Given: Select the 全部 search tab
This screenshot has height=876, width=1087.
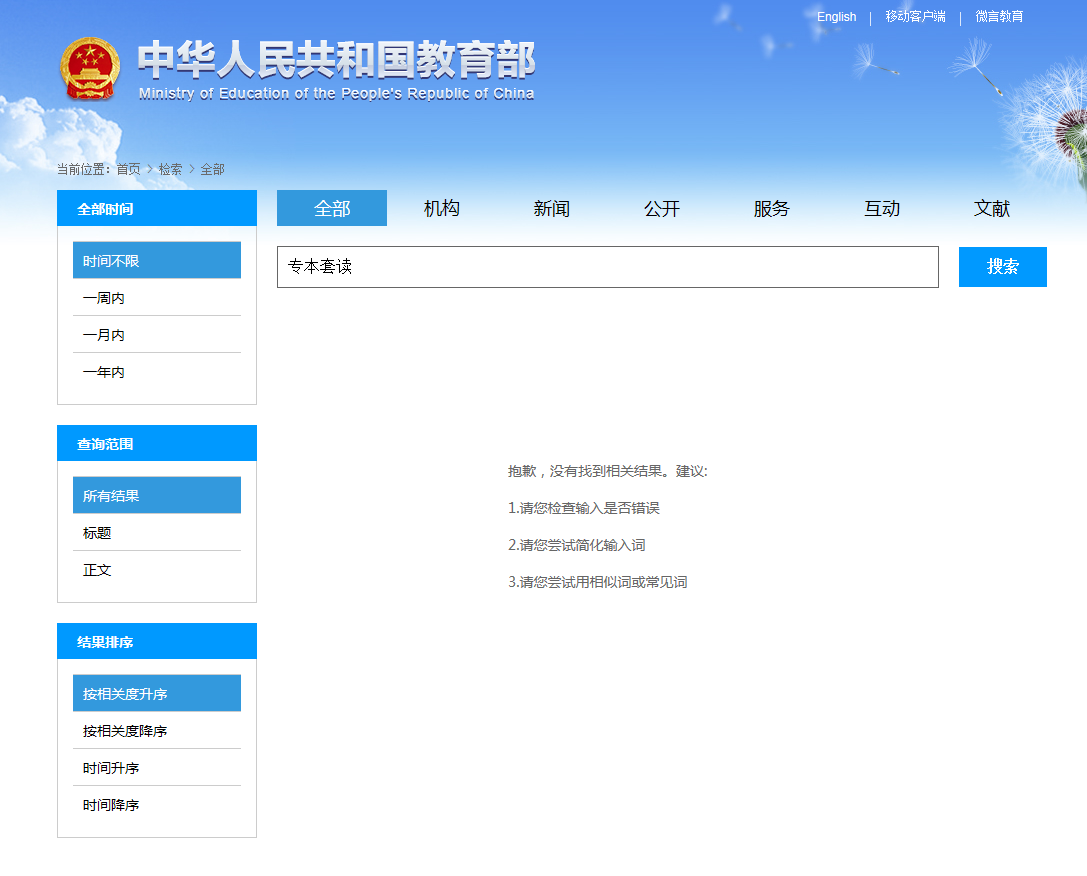Looking at the screenshot, I should tap(332, 208).
